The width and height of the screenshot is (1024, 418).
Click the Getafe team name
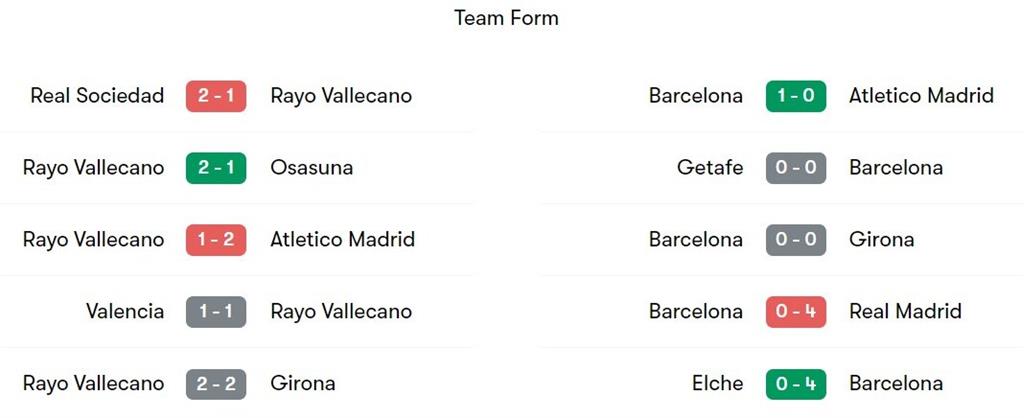click(710, 168)
